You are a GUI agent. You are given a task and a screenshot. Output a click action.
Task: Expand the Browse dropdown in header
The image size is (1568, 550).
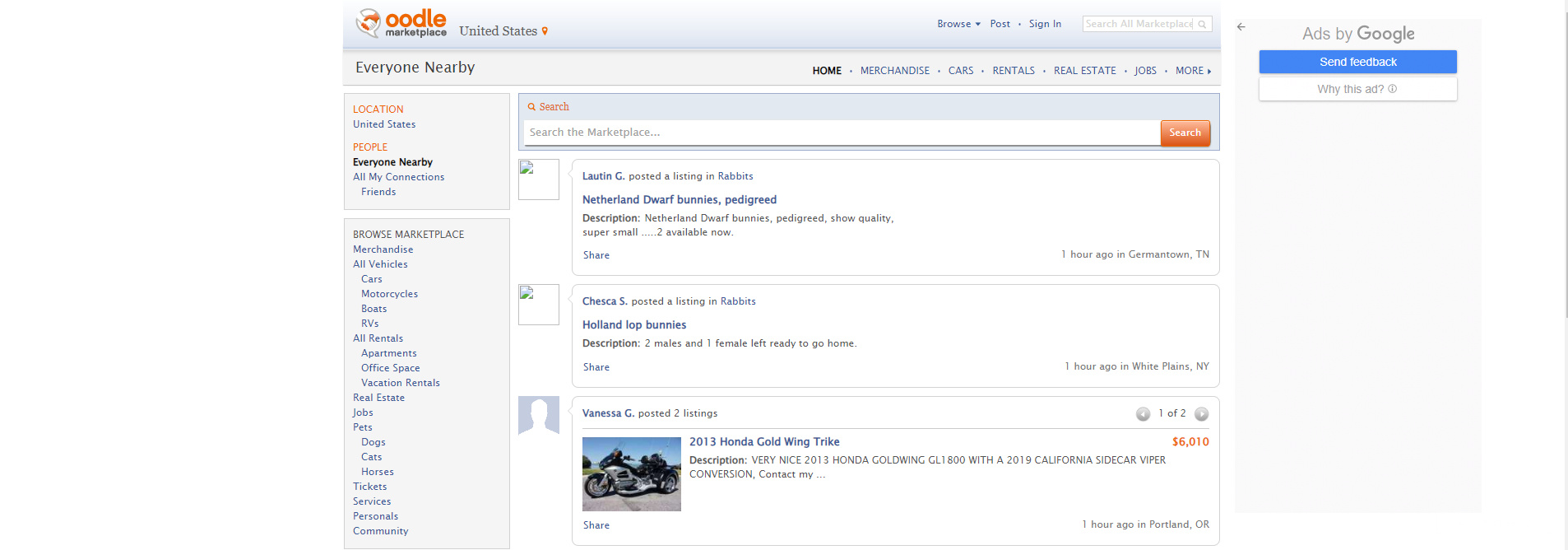(x=958, y=24)
